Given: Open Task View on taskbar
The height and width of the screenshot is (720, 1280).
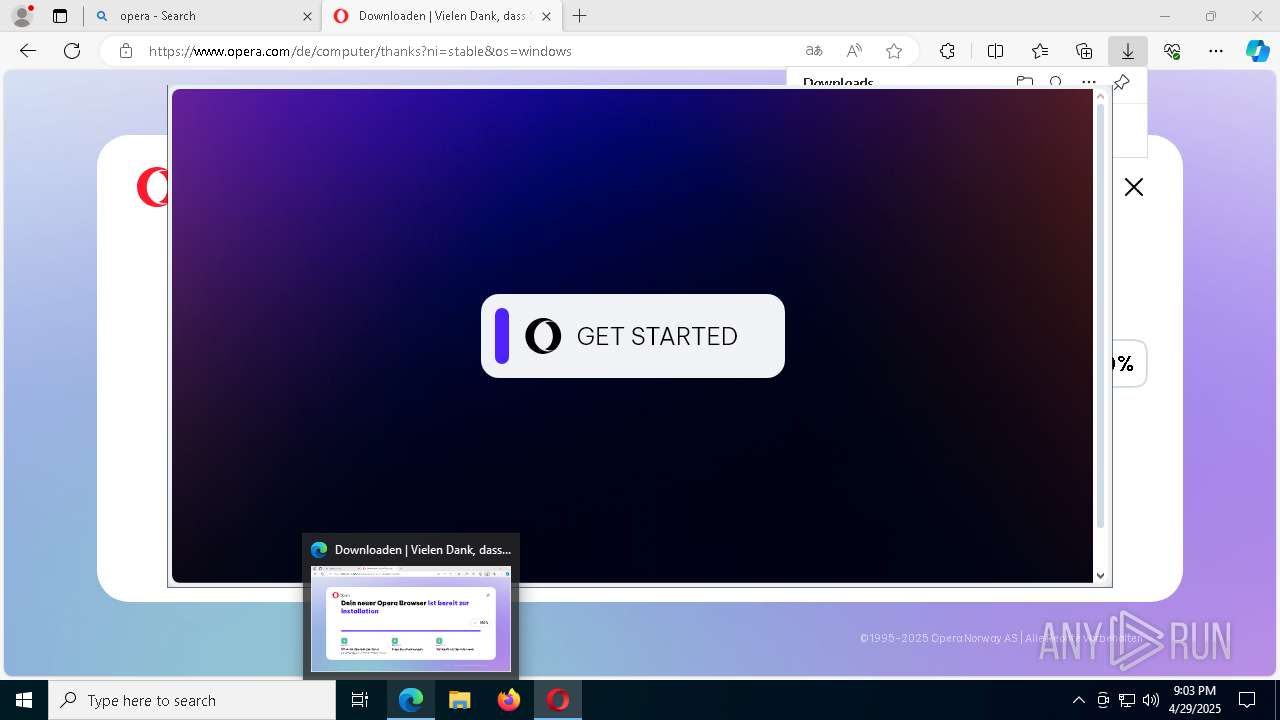Looking at the screenshot, I should [360, 700].
